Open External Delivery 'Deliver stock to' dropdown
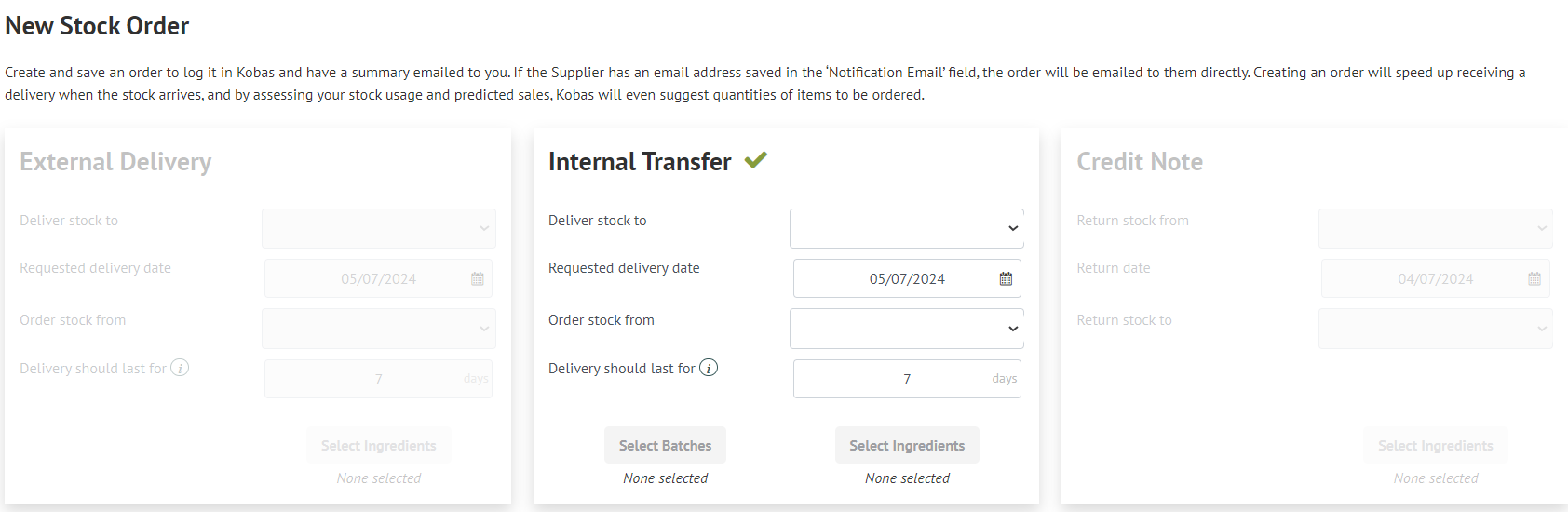Image resolution: width=1568 pixels, height=512 pixels. [x=379, y=228]
